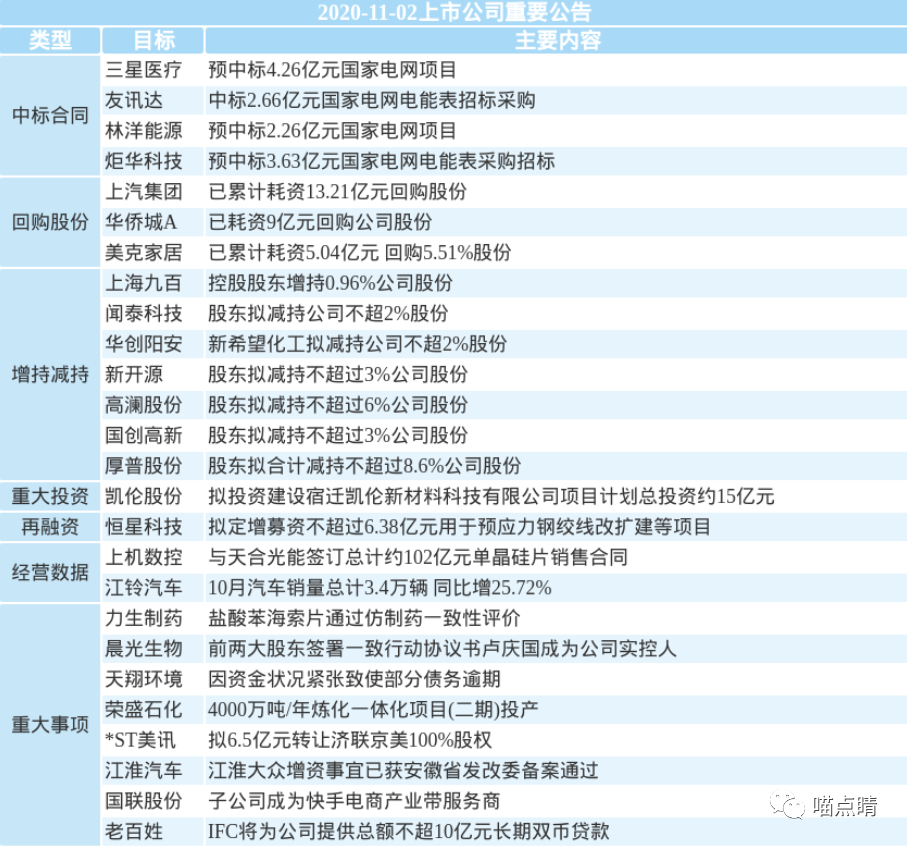Click the company name '晨光生物'

coord(143,648)
